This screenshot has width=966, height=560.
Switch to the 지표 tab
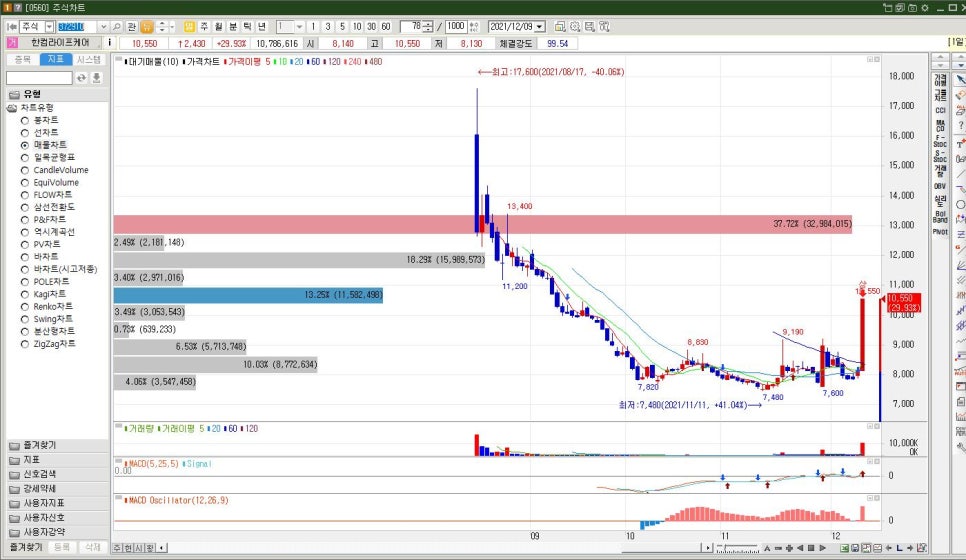[55, 59]
